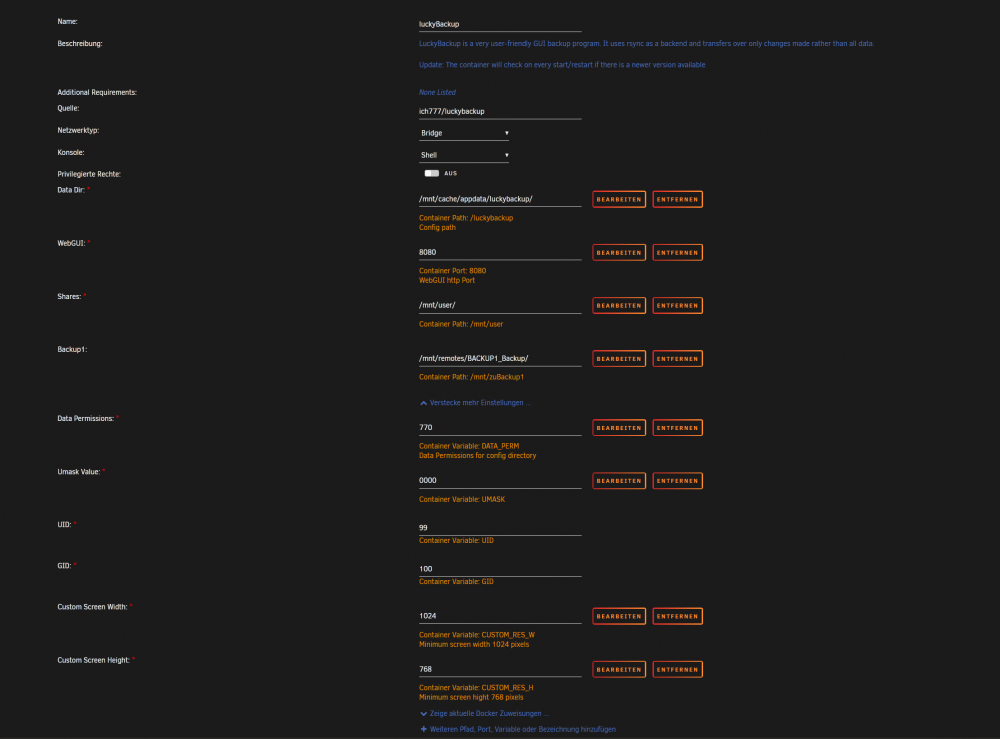Click 'WebGUI http Port' description text
1000x739 pixels.
click(x=447, y=281)
